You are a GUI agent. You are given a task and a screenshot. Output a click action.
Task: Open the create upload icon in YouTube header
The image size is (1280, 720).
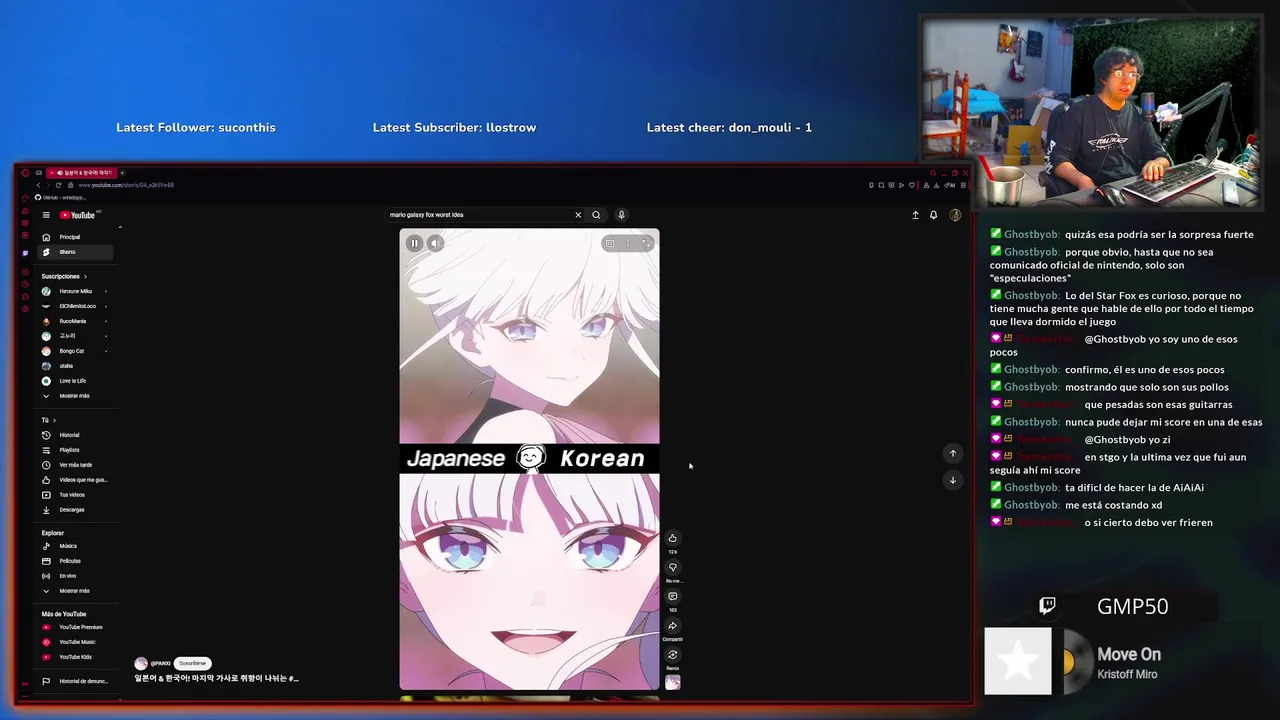point(915,215)
